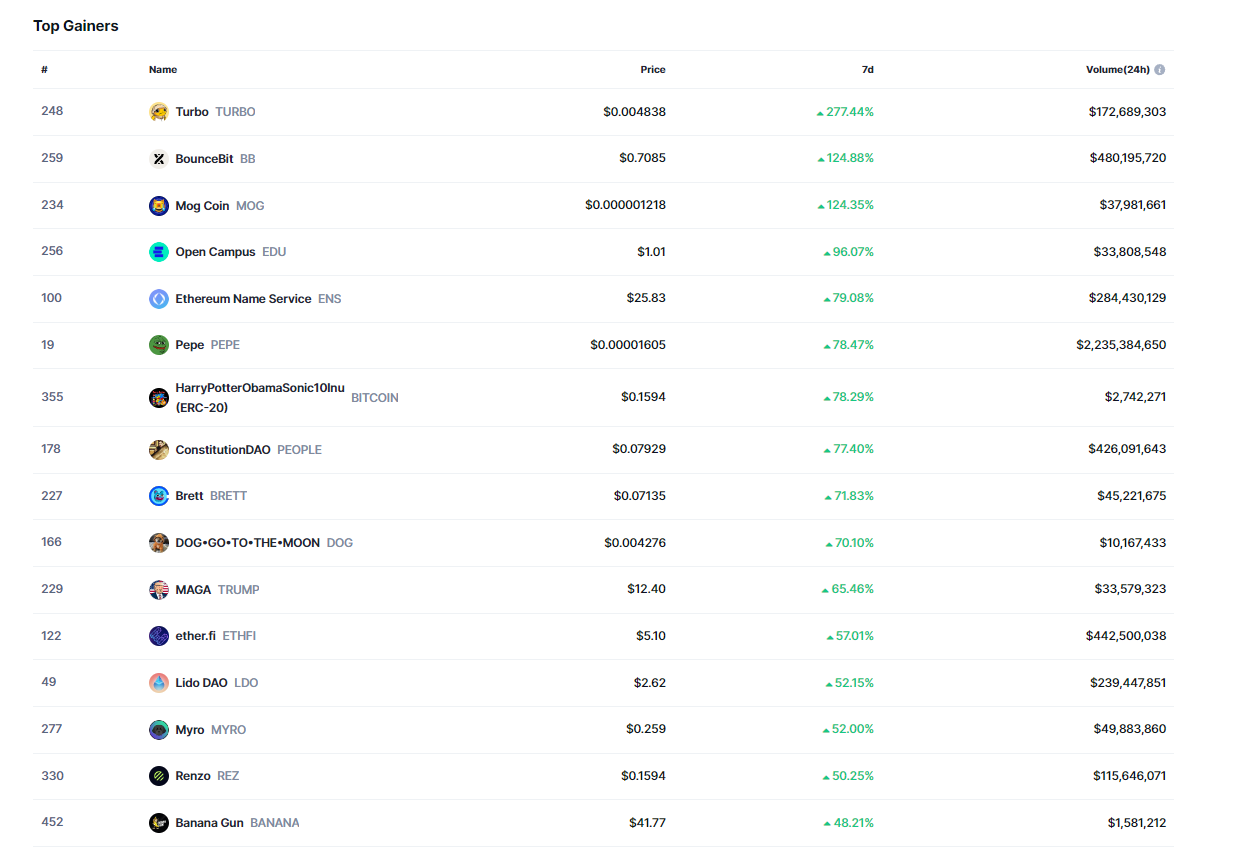Click the Volume(24h) info icon
Image resolution: width=1246 pixels, height=848 pixels.
[x=1160, y=70]
